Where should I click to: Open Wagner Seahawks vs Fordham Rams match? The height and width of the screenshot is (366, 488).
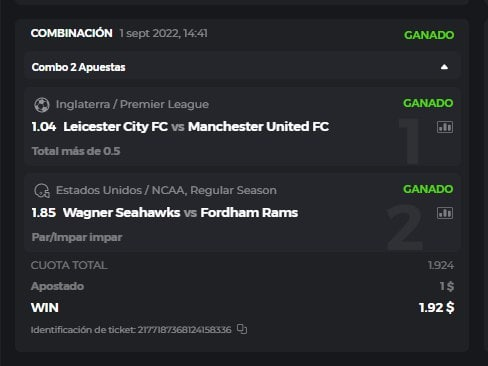click(180, 213)
